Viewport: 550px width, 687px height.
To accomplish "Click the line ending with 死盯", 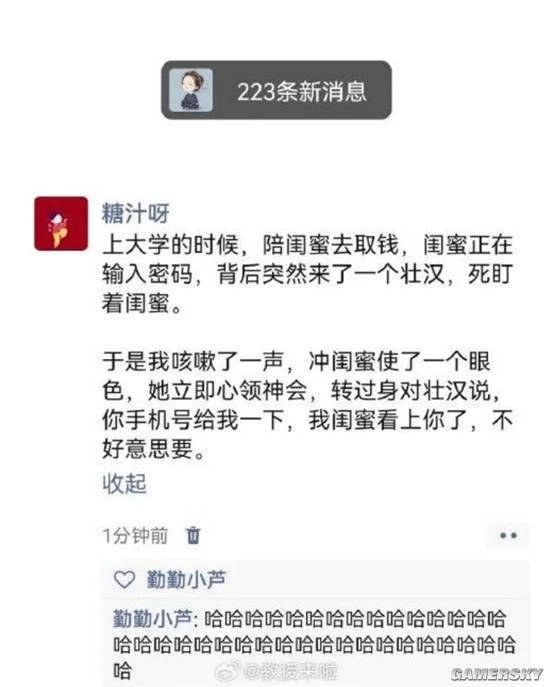I will pos(307,274).
